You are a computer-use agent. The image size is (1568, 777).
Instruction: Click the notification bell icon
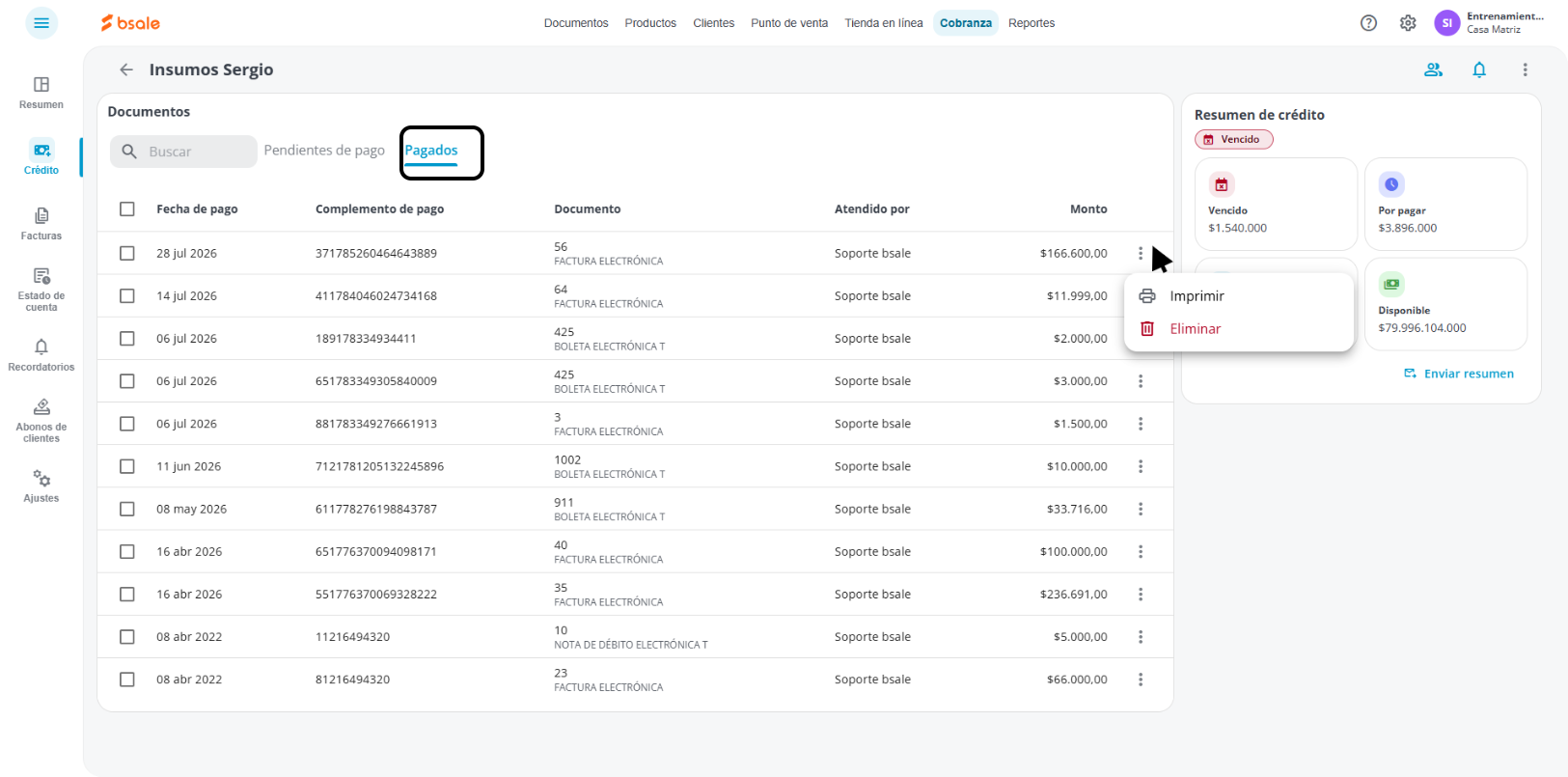[x=1479, y=69]
